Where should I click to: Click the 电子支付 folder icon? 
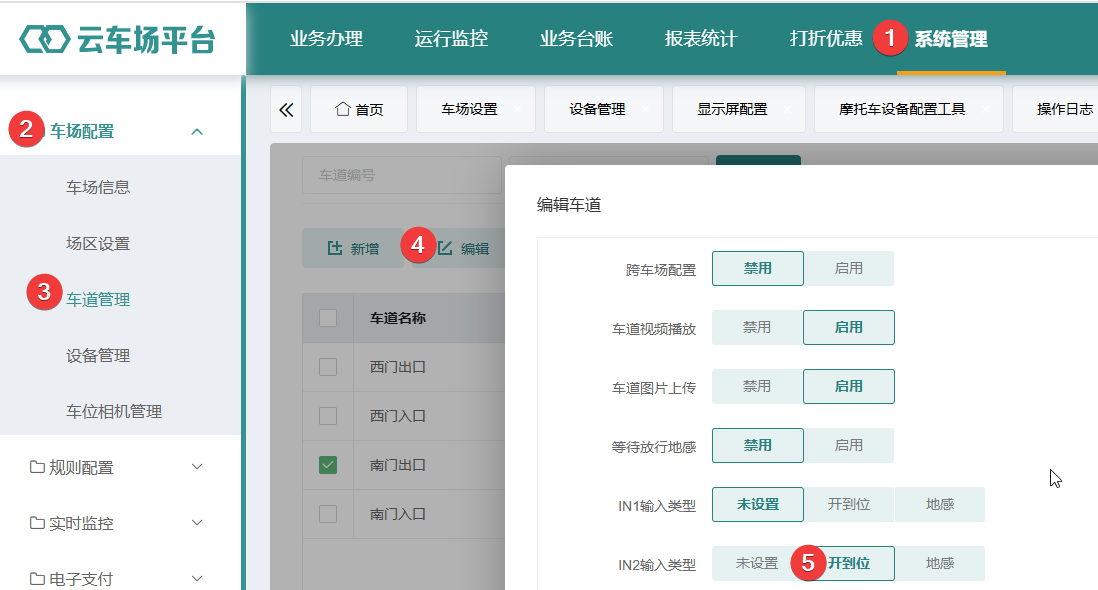37,579
